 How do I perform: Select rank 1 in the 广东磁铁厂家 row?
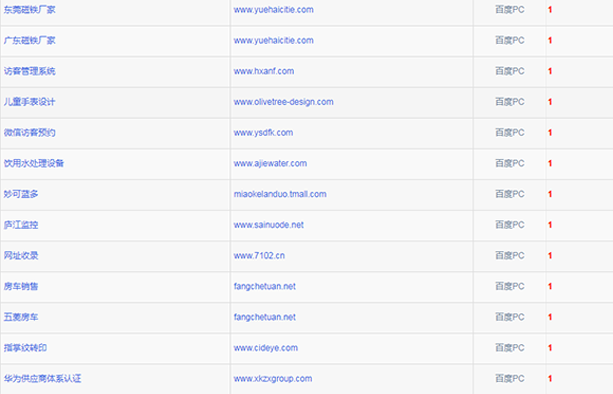[550, 40]
